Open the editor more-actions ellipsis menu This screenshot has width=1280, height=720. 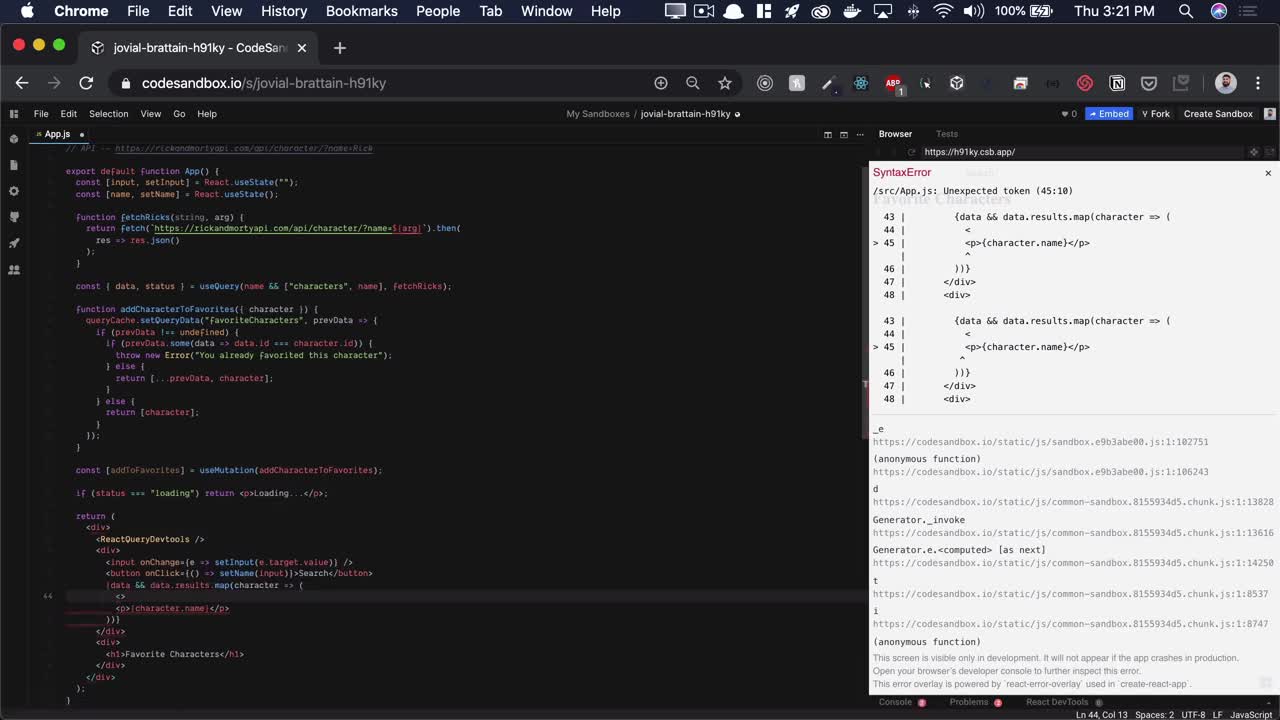pyautogui.click(x=859, y=133)
